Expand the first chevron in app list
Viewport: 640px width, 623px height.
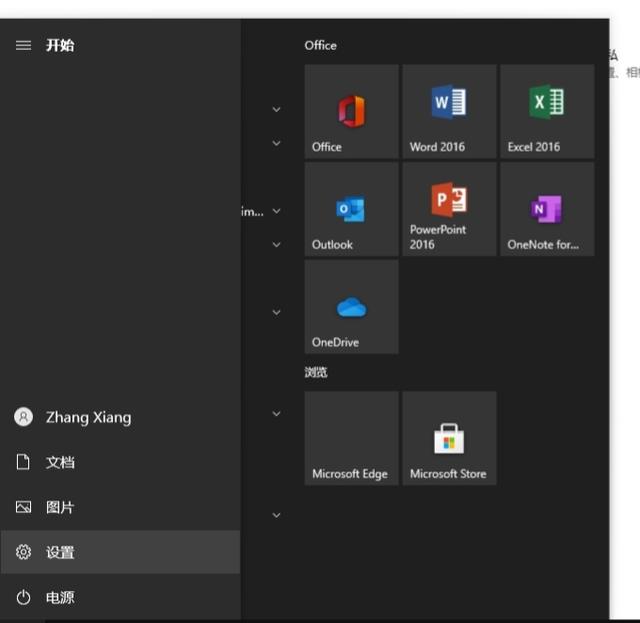click(x=276, y=109)
